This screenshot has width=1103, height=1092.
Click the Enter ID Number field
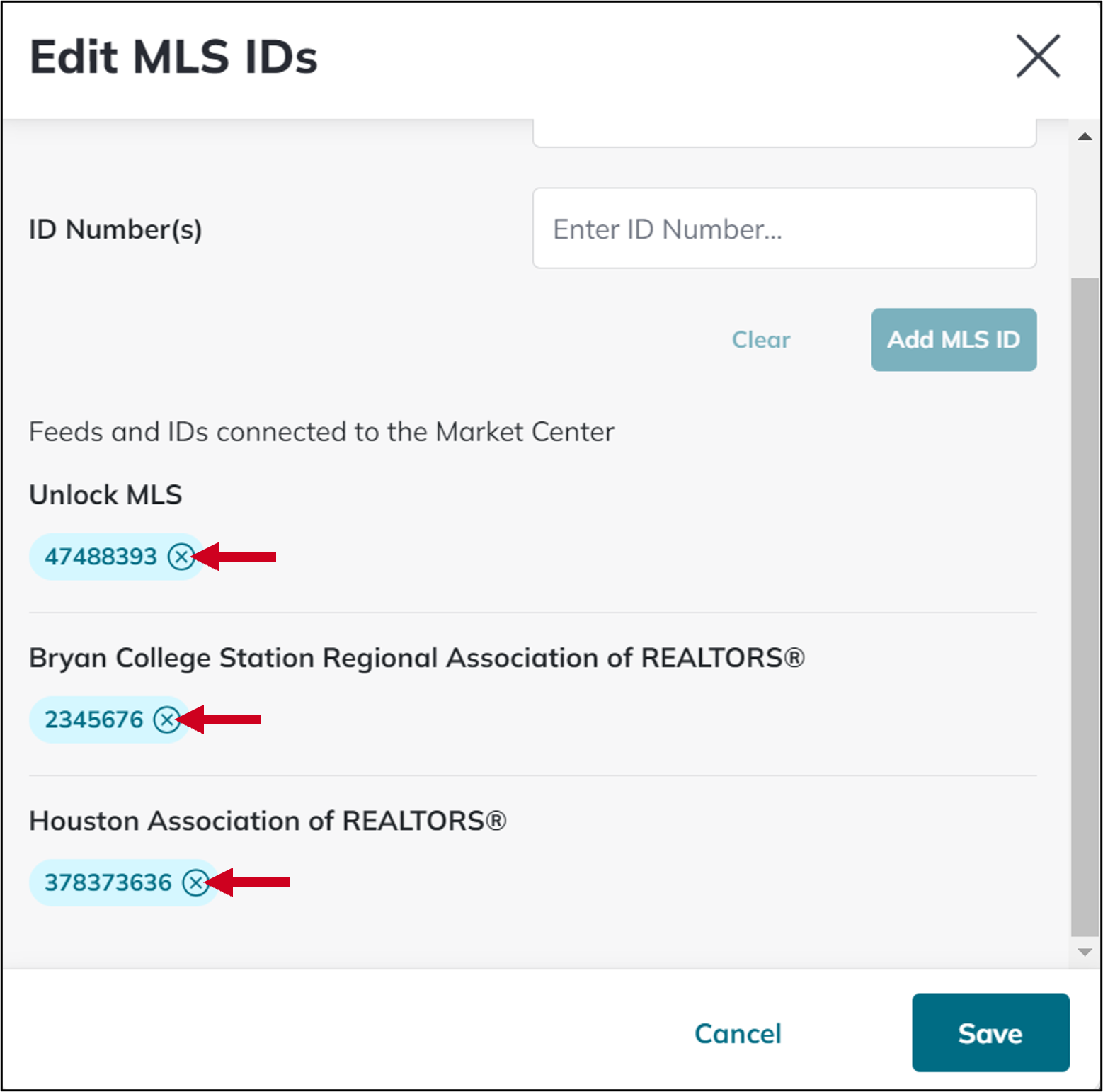pos(783,228)
